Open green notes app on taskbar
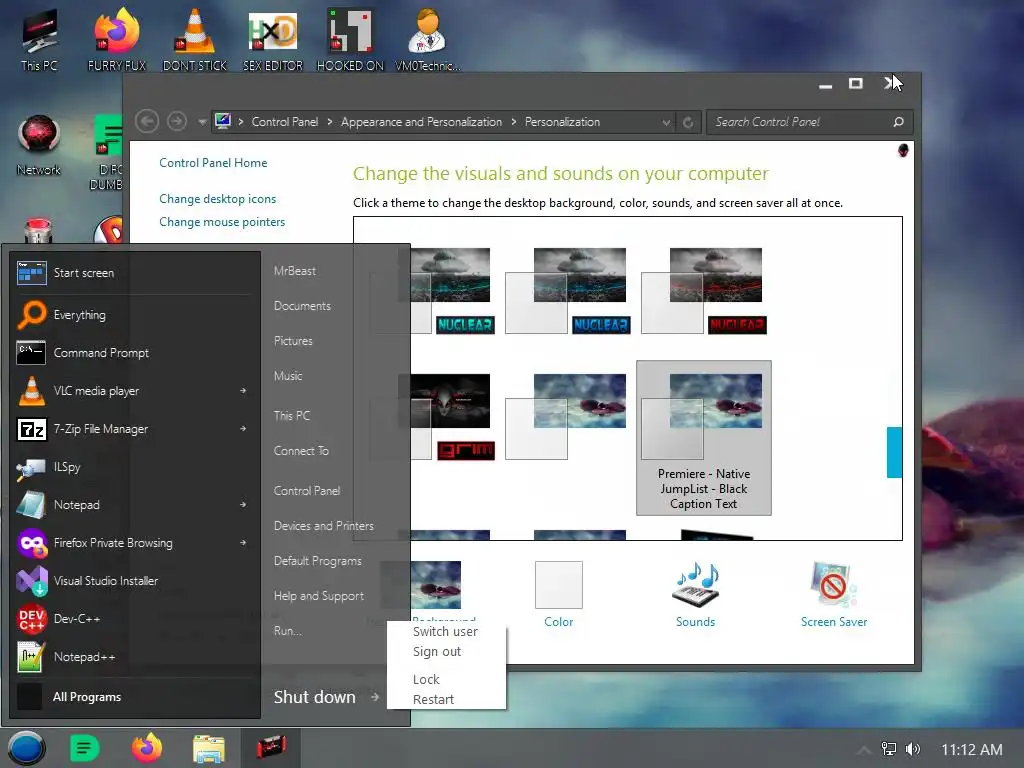The height and width of the screenshot is (768, 1024). (84, 748)
